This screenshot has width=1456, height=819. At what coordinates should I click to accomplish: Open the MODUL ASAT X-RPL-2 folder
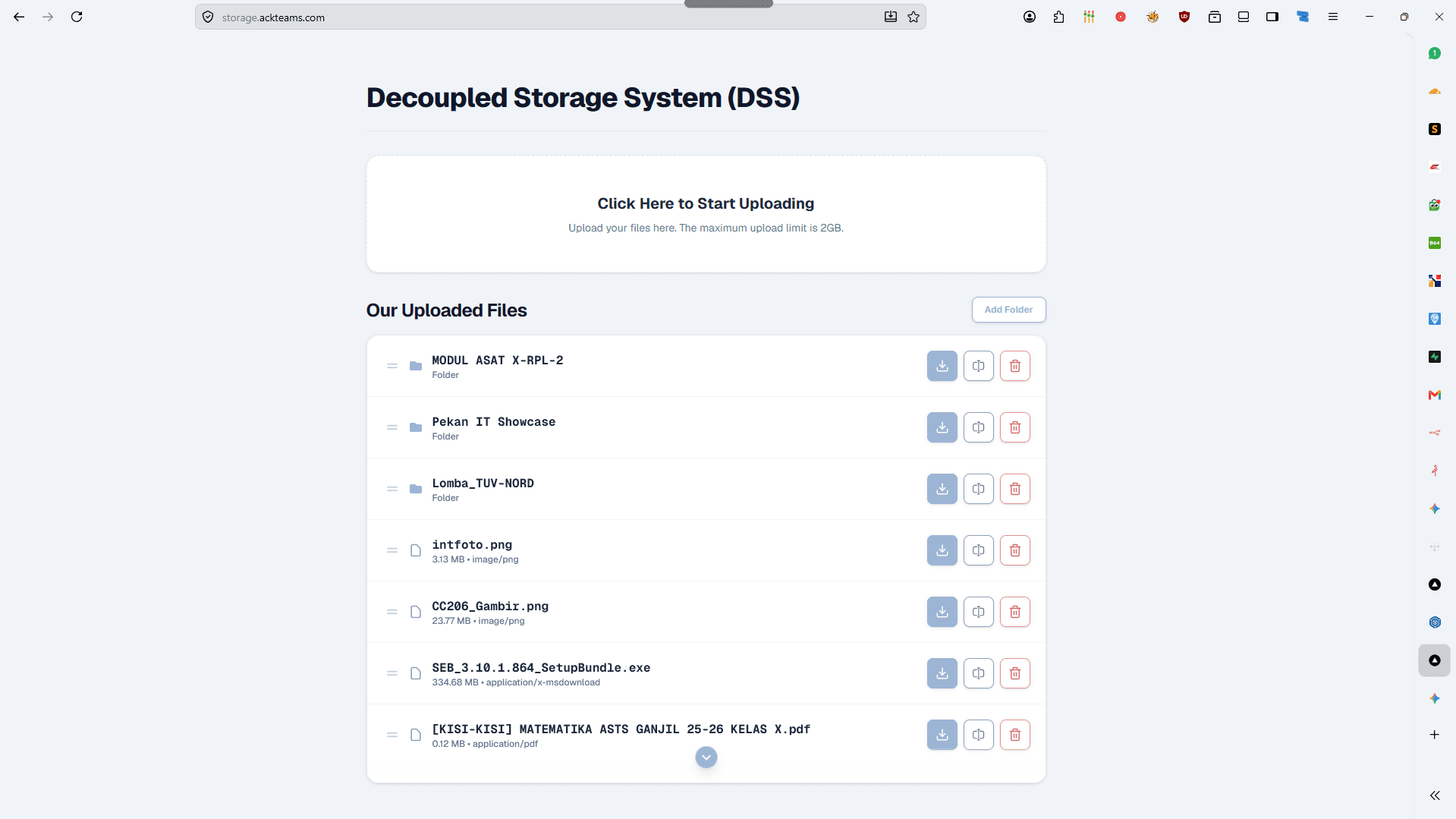click(497, 361)
